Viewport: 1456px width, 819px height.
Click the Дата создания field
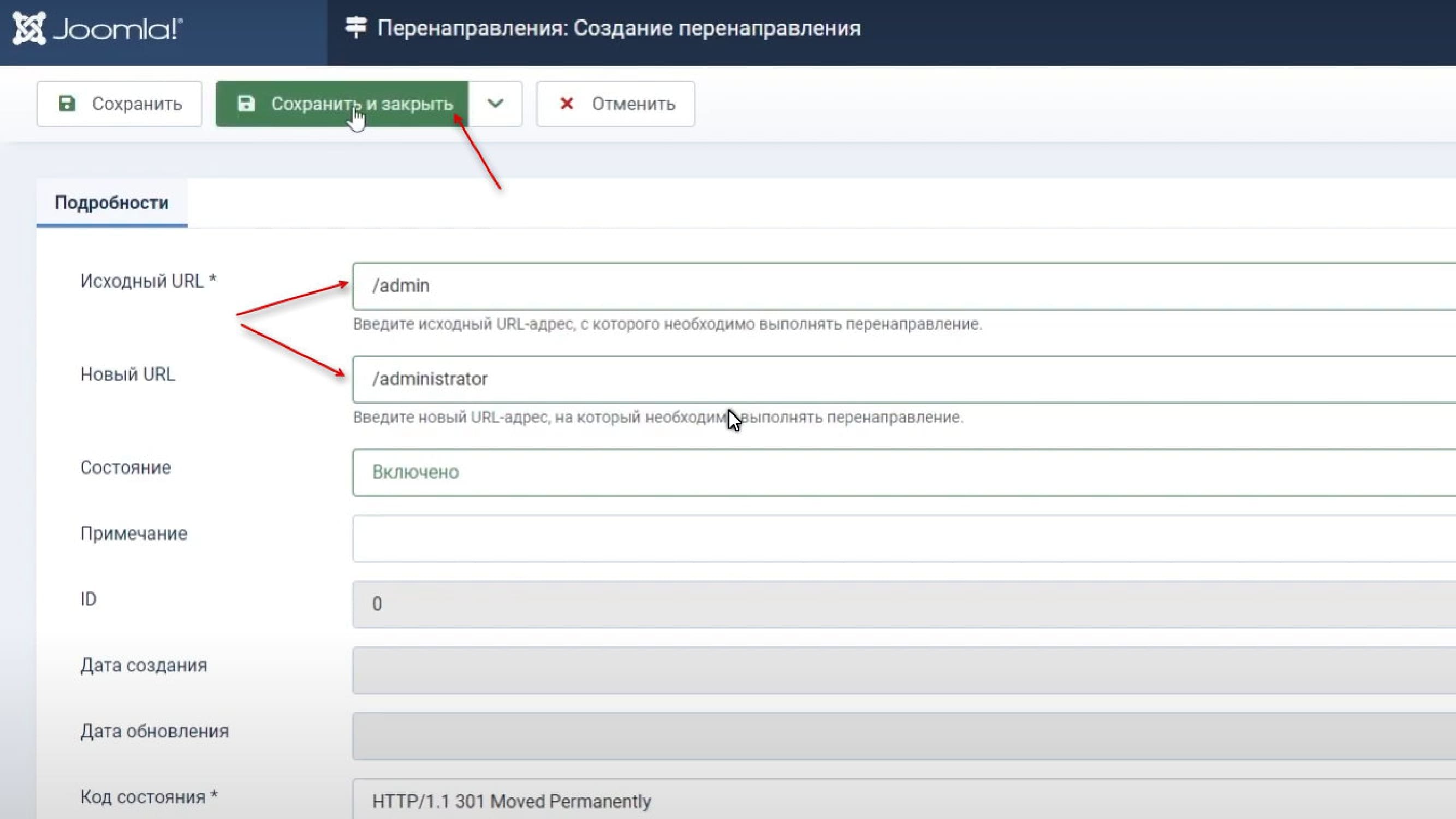coord(905,670)
